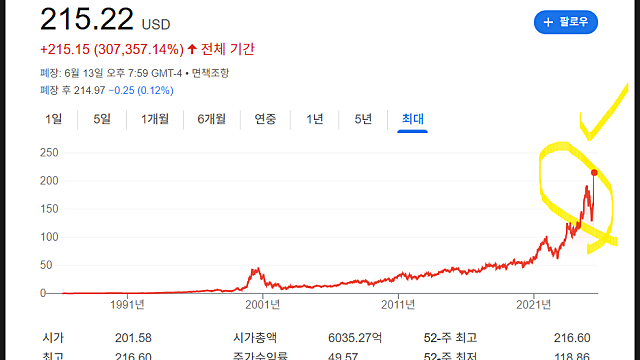This screenshot has height=360, width=640.
Task: Choose the 연중 year-to-date tab
Action: [265, 119]
